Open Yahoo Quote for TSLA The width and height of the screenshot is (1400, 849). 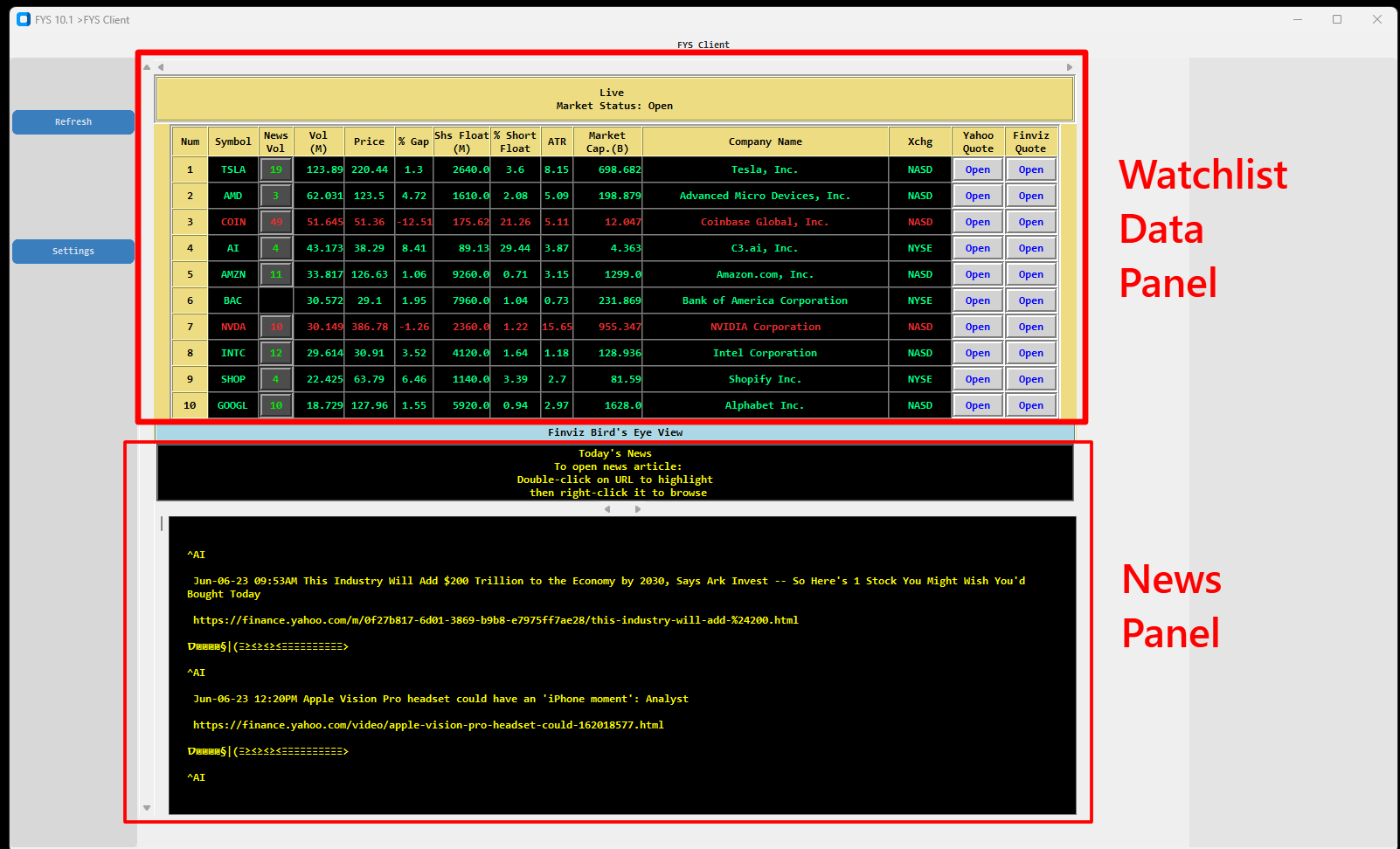(x=978, y=169)
